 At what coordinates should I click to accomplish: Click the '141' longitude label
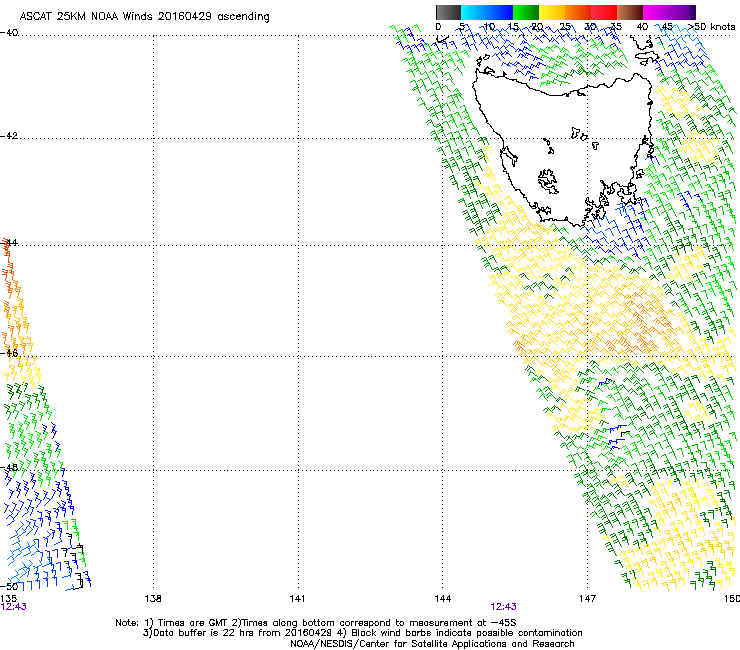(297, 599)
